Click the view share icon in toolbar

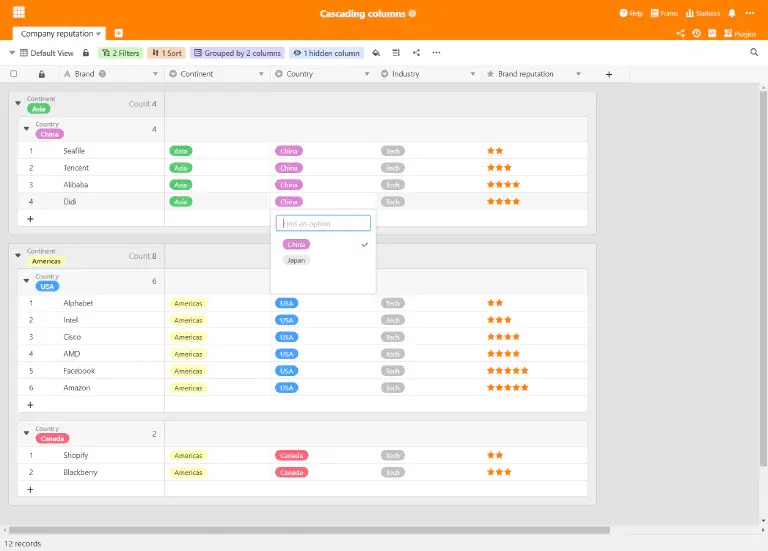coord(416,52)
